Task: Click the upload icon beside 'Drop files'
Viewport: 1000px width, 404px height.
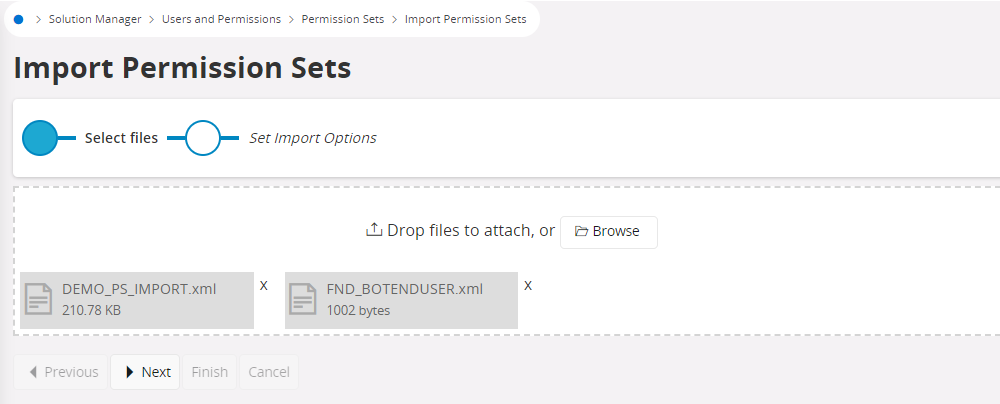Action: pyautogui.click(x=374, y=230)
